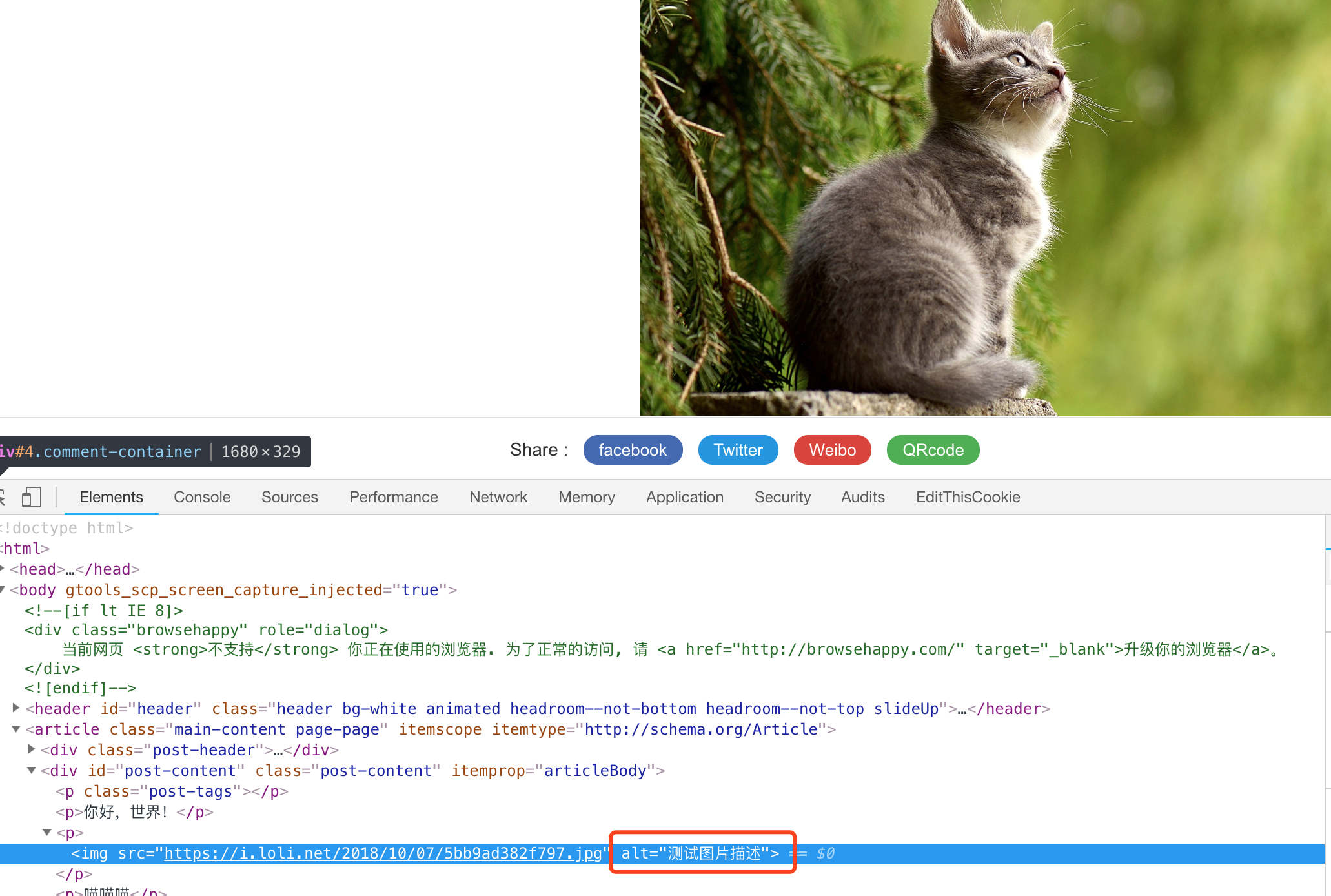Viewport: 1331px width, 896px height.
Task: Open the Performance panel
Action: pos(393,497)
